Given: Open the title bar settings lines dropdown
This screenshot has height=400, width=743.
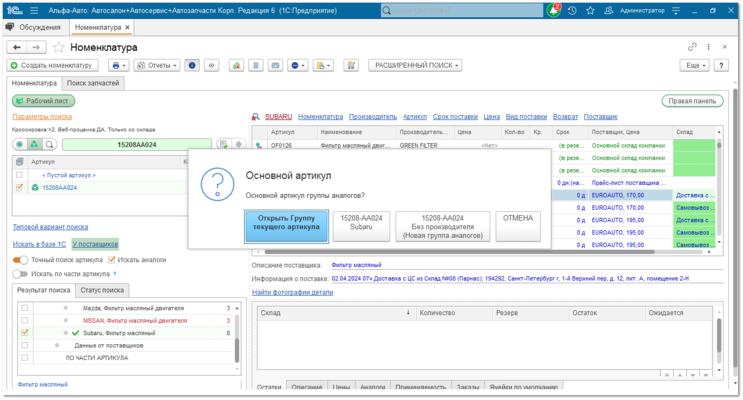Looking at the screenshot, I should 676,10.
